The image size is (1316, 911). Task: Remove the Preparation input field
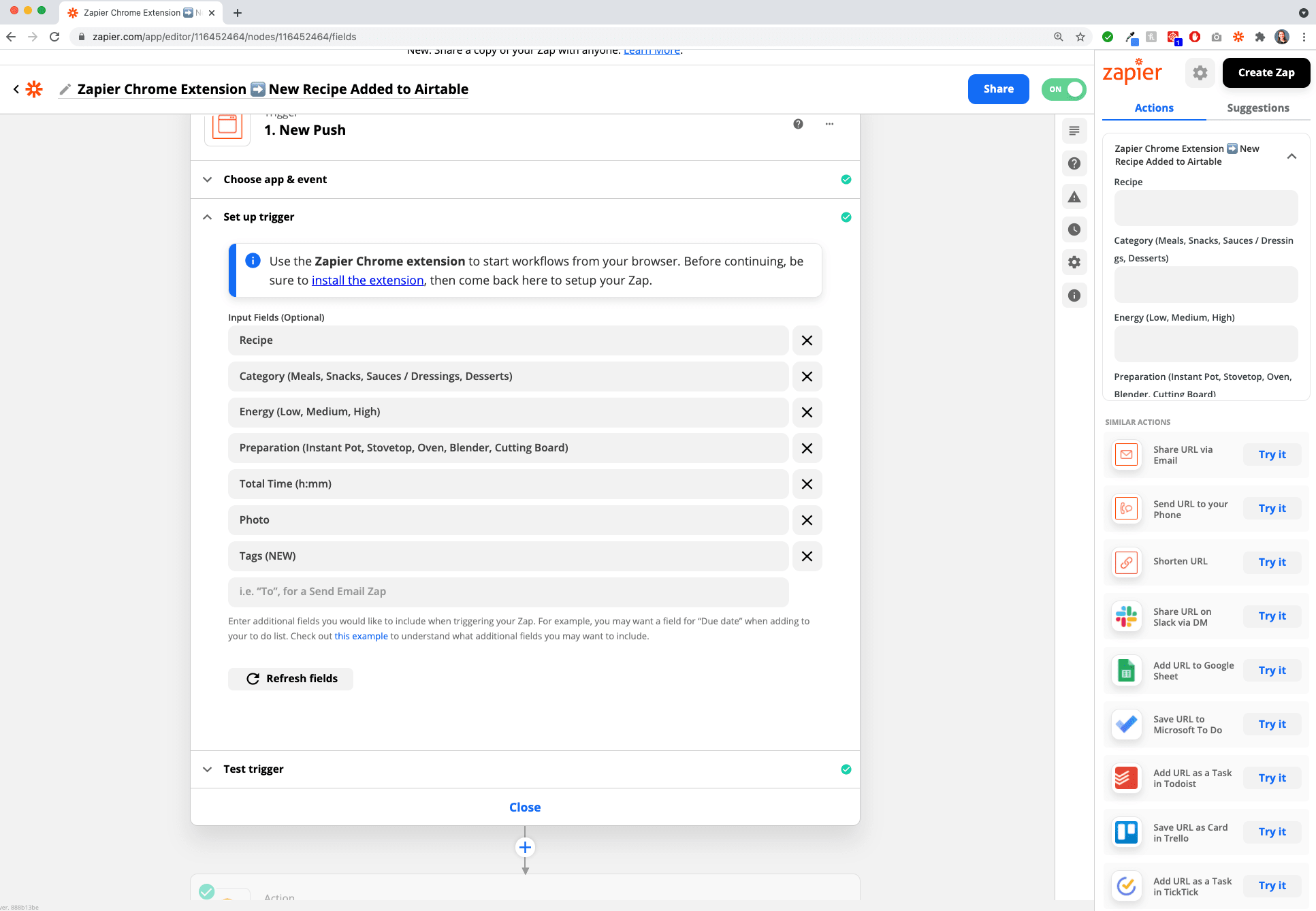click(807, 448)
